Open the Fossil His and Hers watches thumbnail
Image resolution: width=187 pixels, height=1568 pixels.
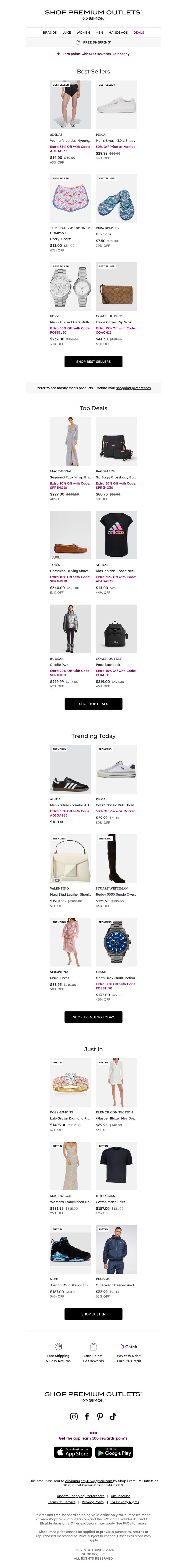point(71,287)
